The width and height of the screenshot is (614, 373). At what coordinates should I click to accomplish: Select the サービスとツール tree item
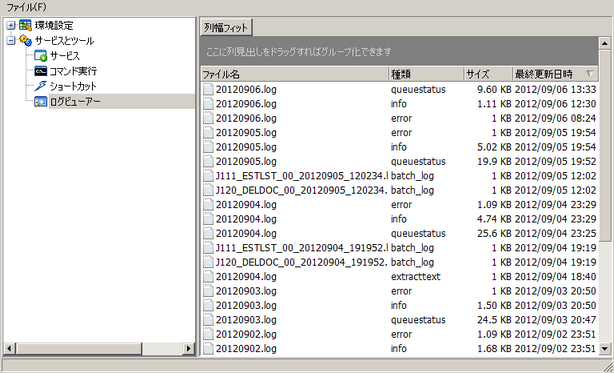[64, 40]
